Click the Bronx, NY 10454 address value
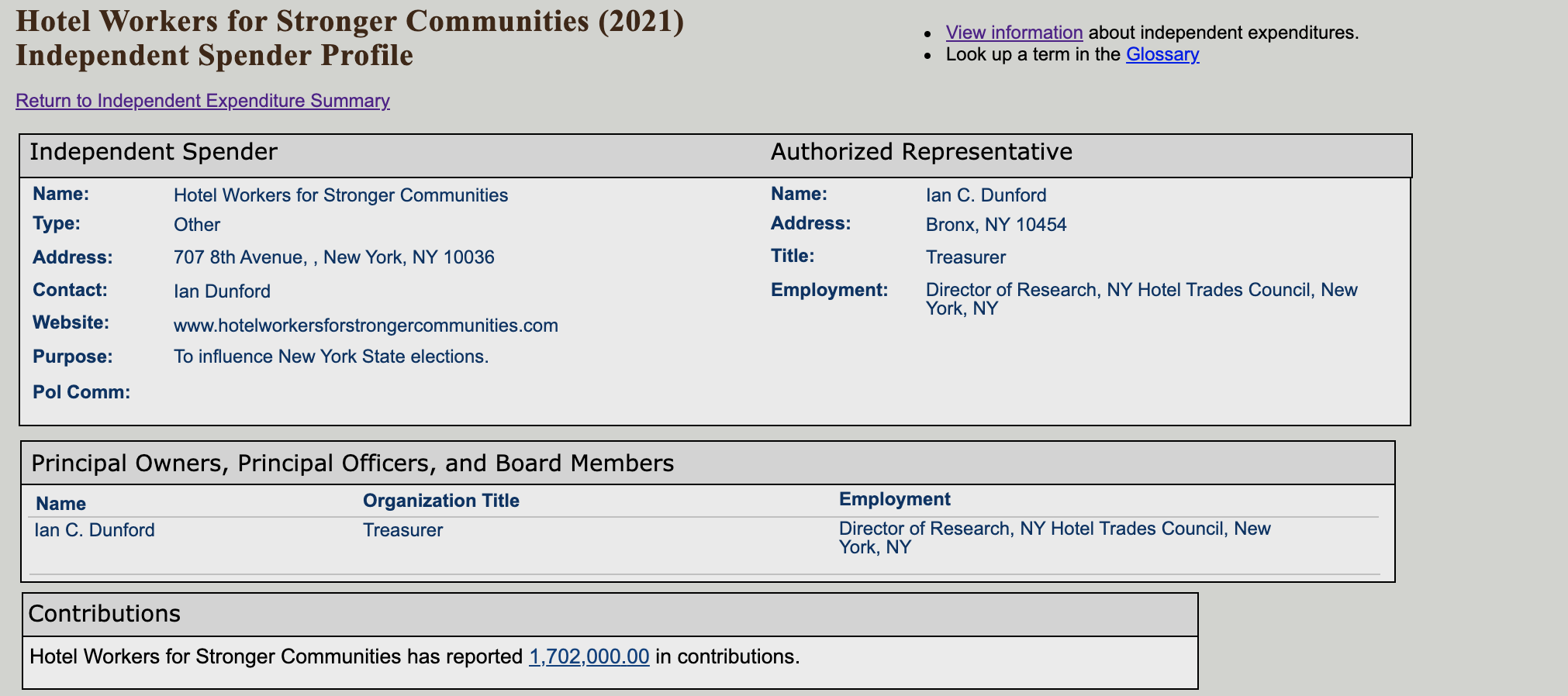 (996, 225)
